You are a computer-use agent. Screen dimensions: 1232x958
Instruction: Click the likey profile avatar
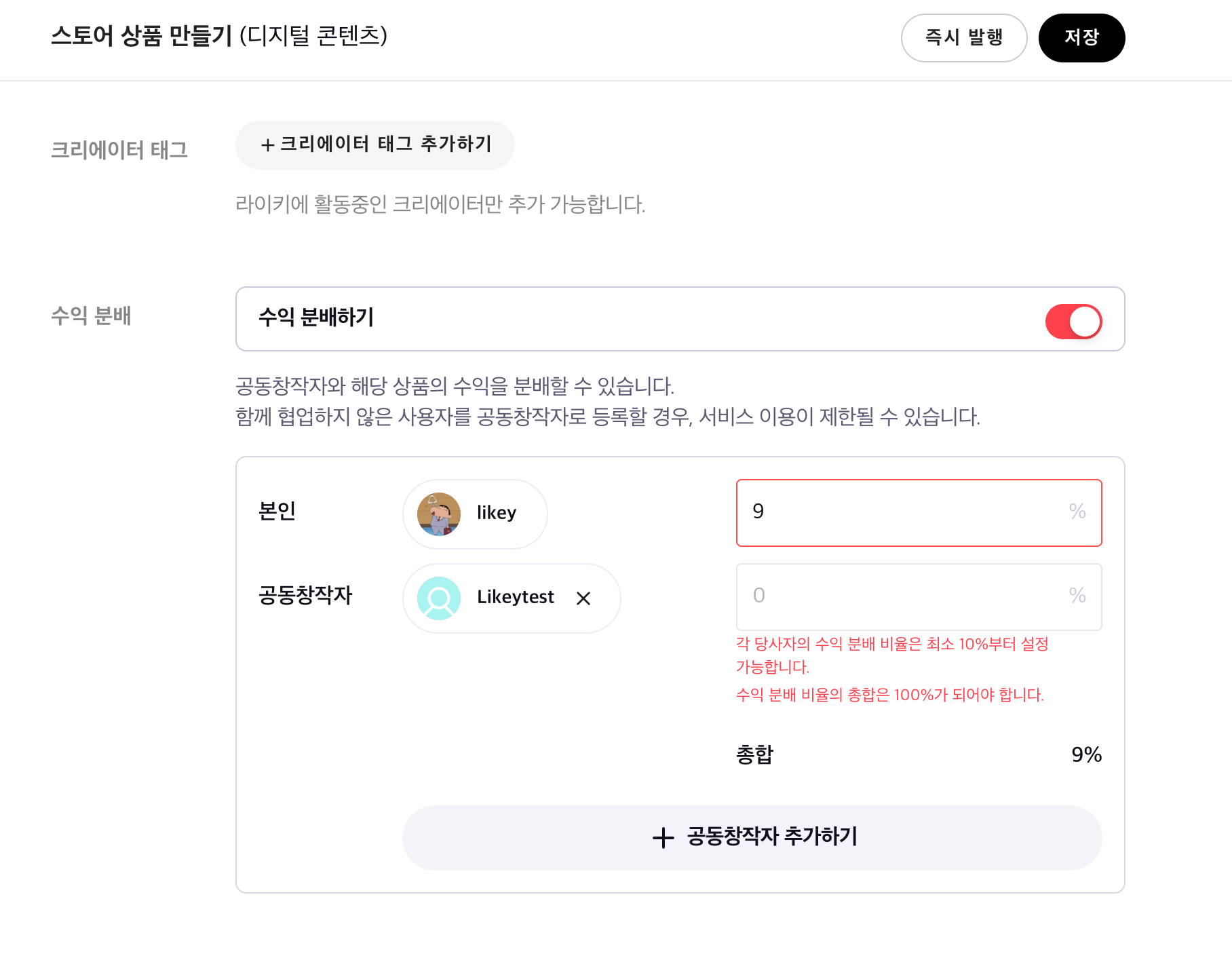(439, 514)
